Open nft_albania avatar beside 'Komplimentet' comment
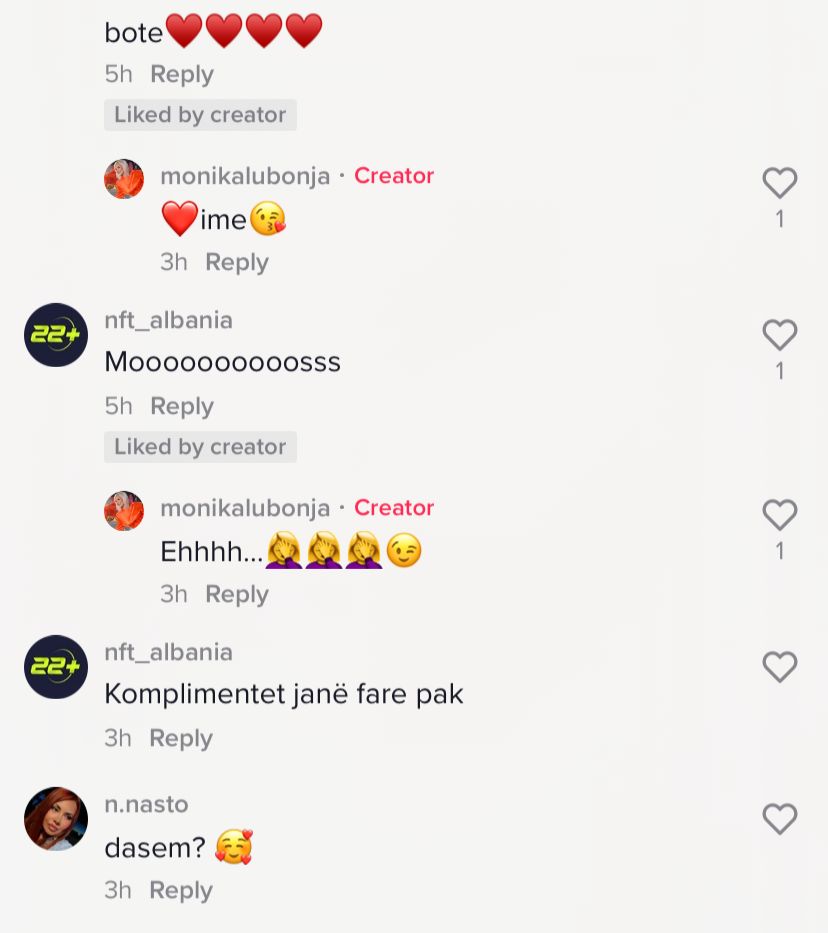828x933 pixels. point(56,667)
